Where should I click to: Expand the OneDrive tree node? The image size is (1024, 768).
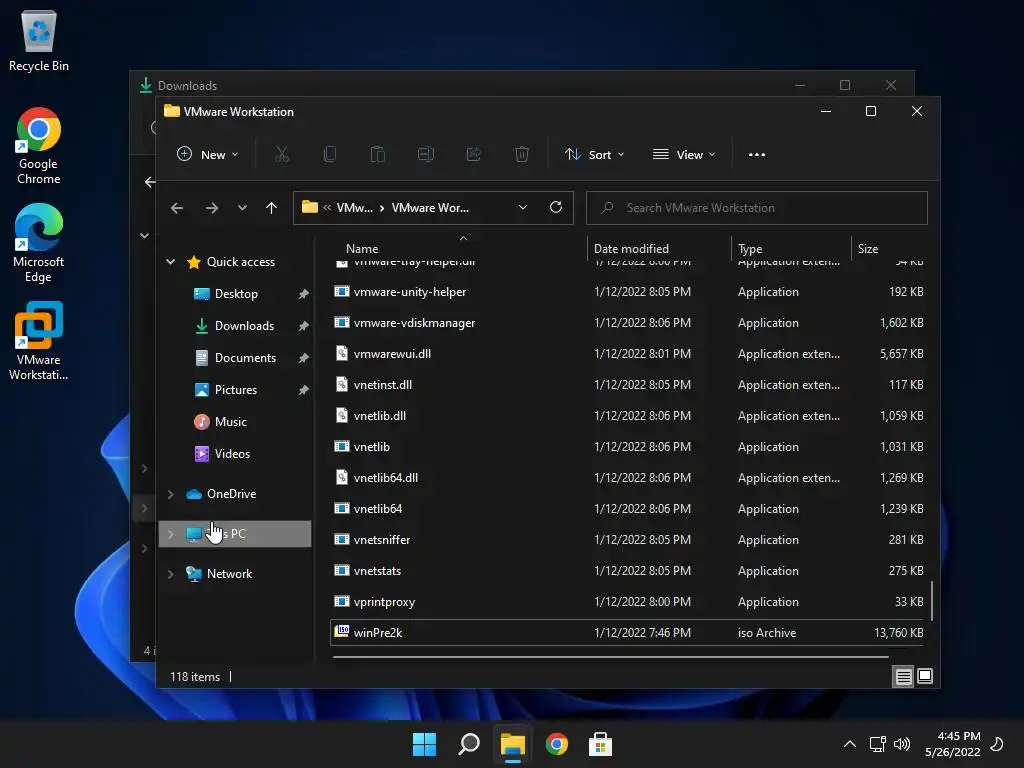(170, 494)
